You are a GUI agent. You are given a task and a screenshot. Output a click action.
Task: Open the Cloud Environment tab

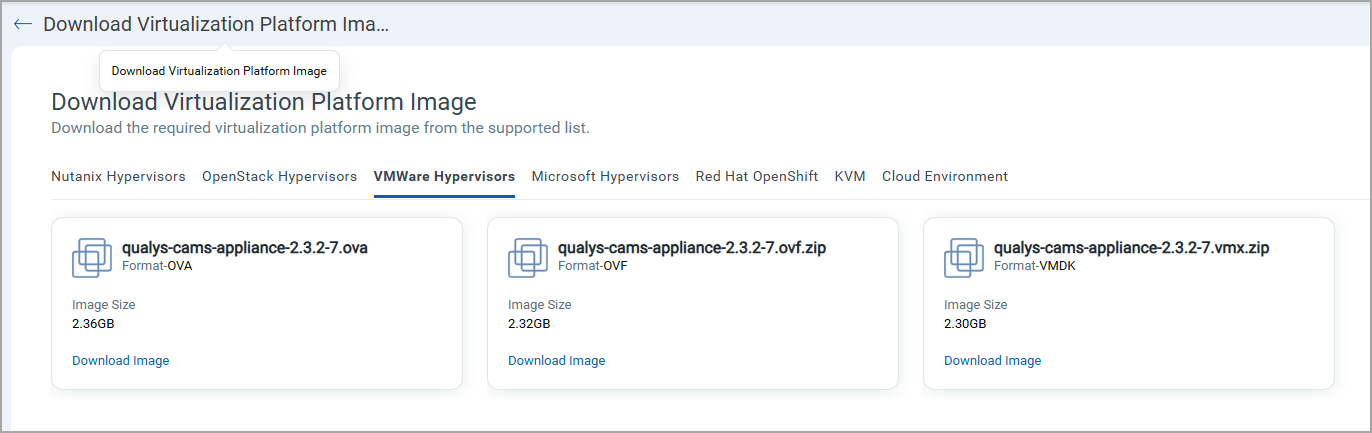(945, 176)
